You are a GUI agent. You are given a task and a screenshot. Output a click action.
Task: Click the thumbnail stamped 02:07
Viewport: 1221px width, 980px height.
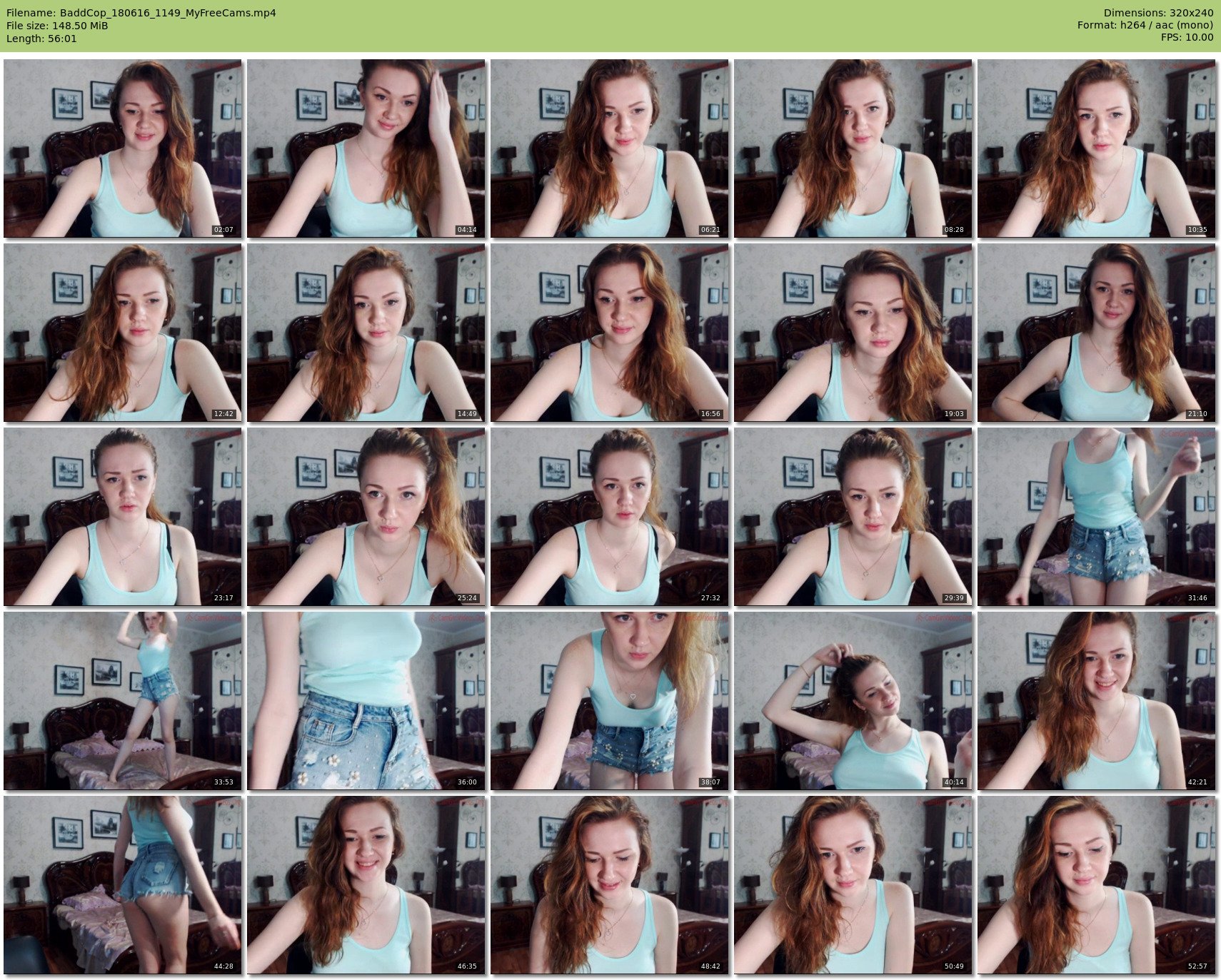pyautogui.click(x=123, y=148)
